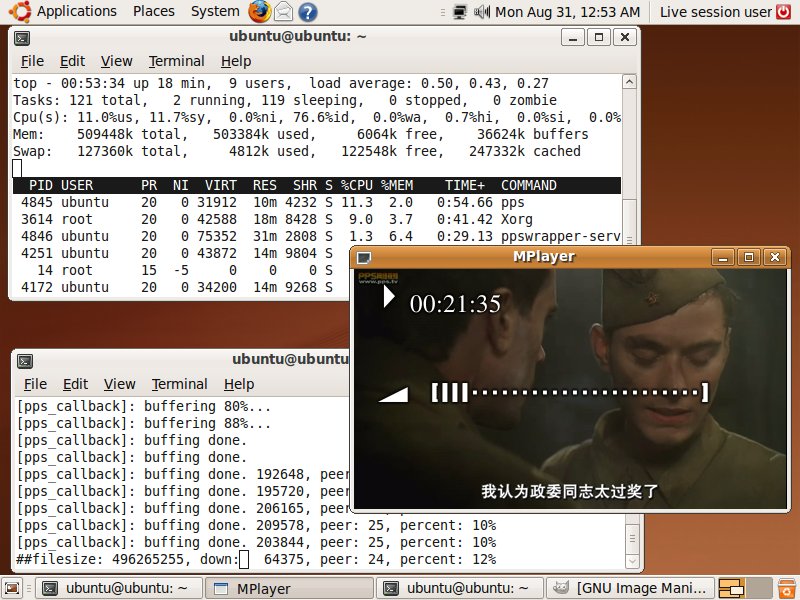
Task: Click the volume wedge icon in MPlayer
Action: pyautogui.click(x=393, y=395)
